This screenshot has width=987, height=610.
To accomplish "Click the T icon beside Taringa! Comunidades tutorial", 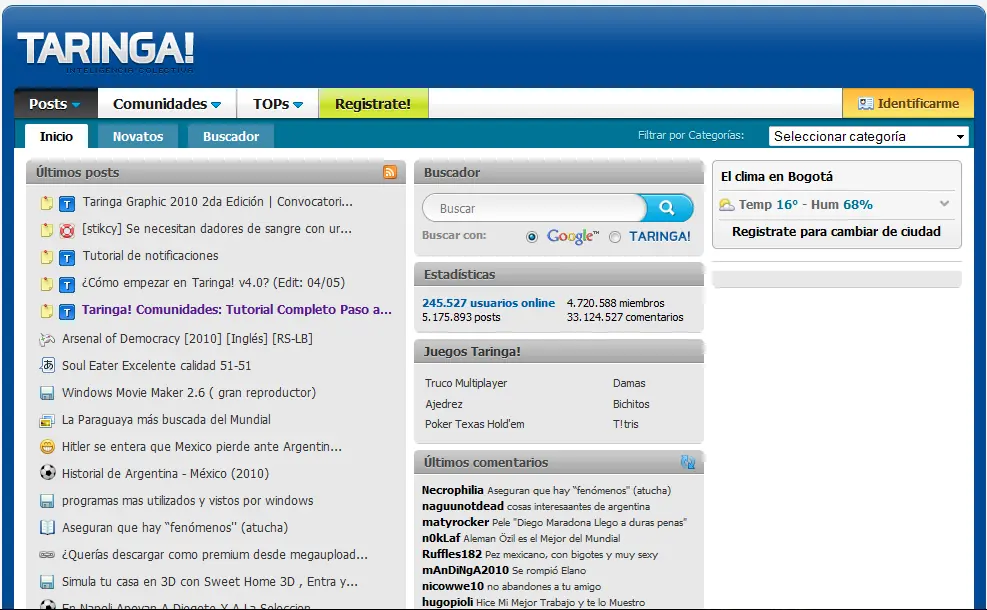I will click(x=67, y=312).
